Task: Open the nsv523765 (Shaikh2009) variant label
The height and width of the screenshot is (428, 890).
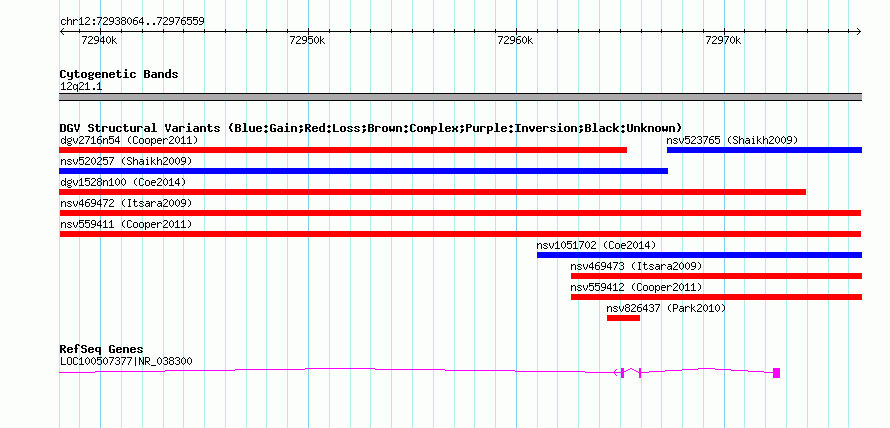Action: (732, 140)
